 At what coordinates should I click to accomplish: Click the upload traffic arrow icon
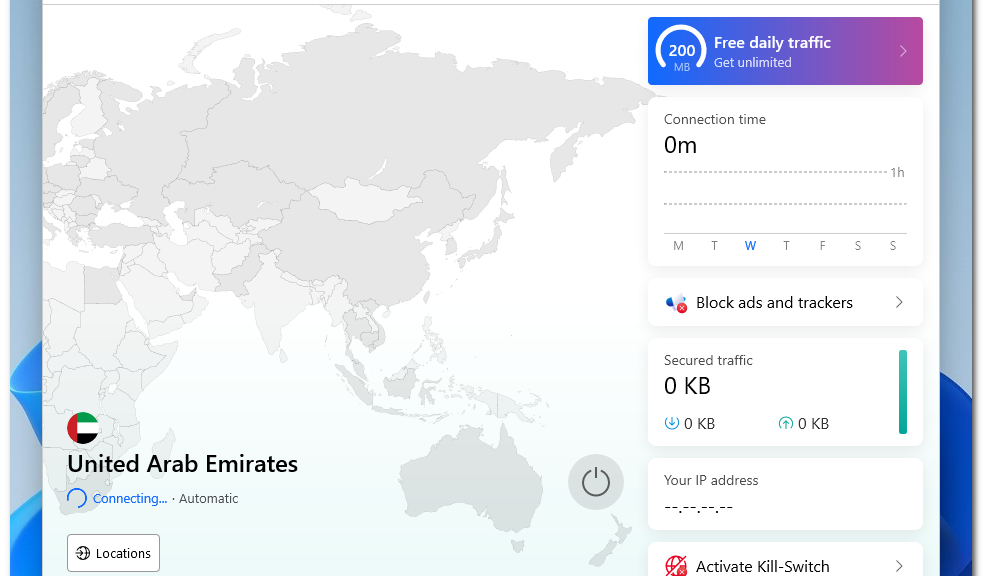(786, 424)
